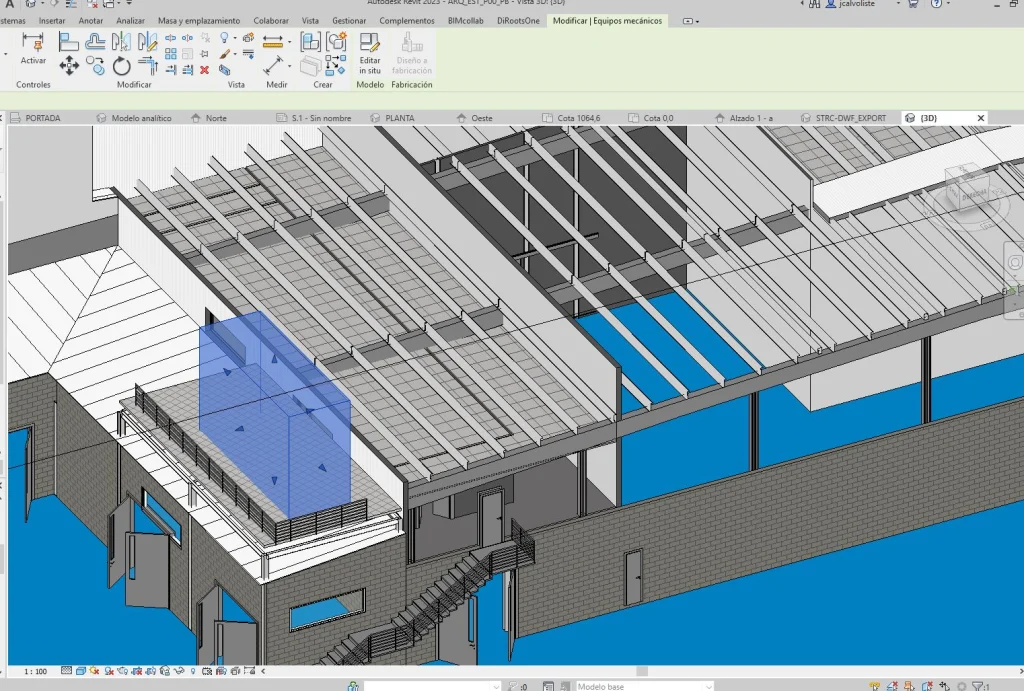Viewport: 1024px width, 691px height.
Task: Click the Copy tool icon
Action: [96, 66]
